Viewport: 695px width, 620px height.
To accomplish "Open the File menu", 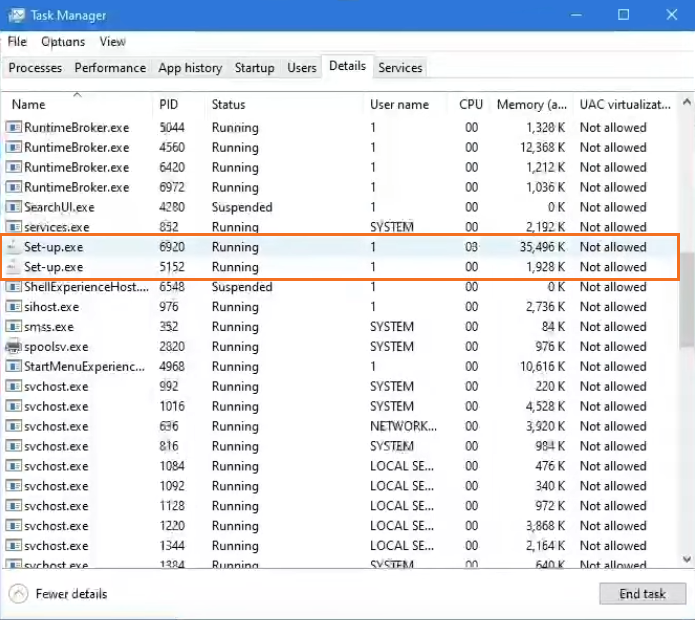I will [x=17, y=42].
